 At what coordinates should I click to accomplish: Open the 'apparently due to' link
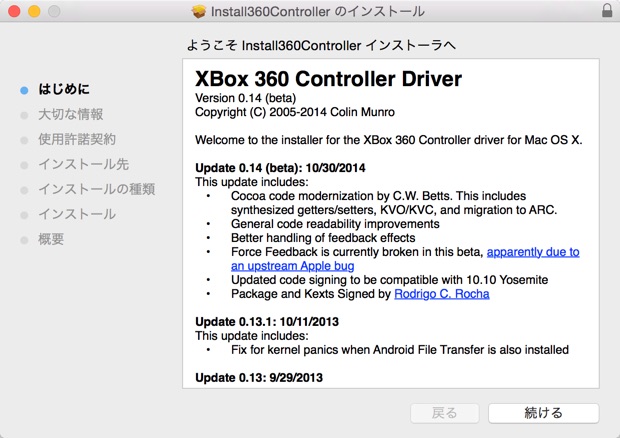[x=533, y=252]
